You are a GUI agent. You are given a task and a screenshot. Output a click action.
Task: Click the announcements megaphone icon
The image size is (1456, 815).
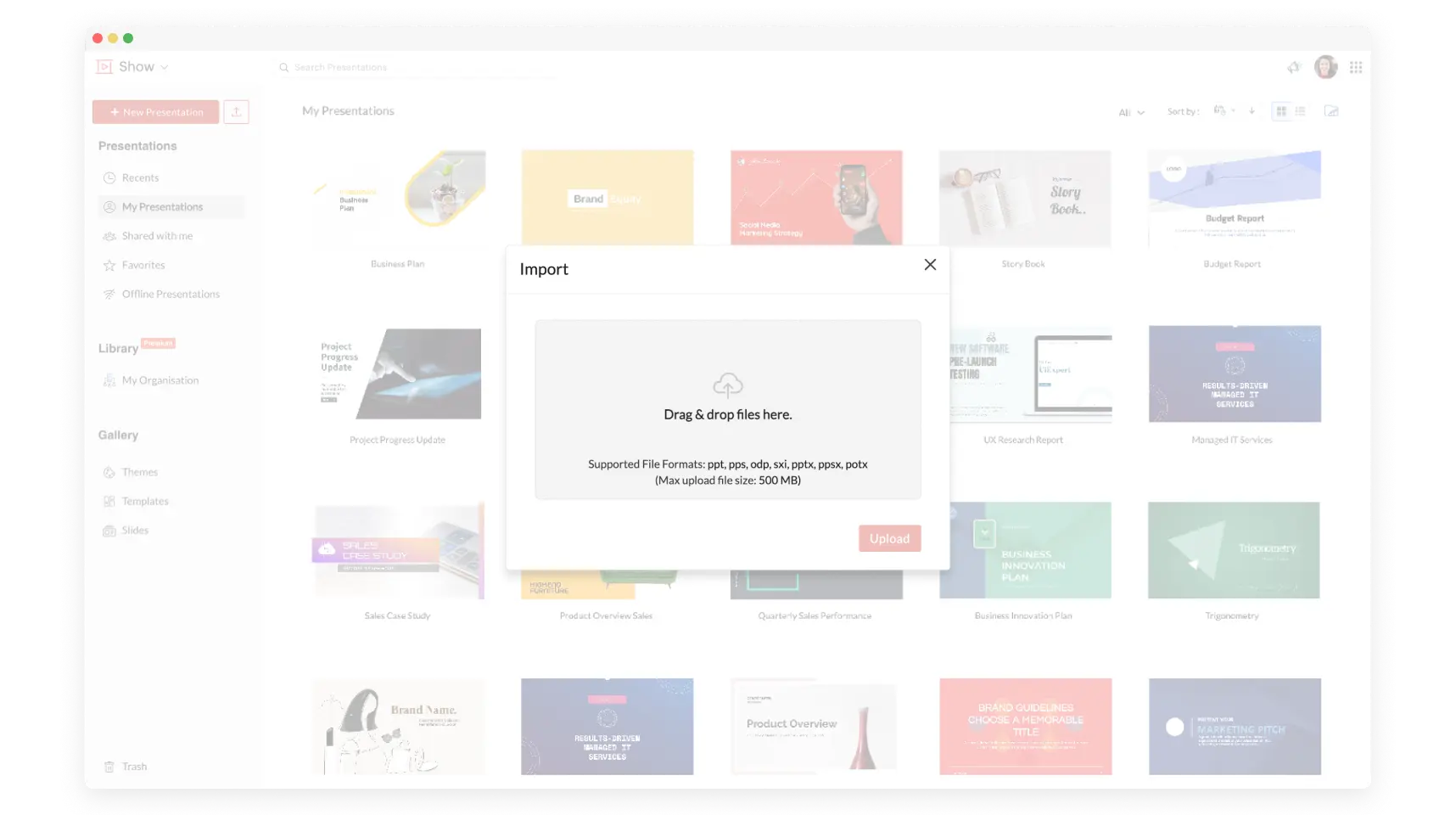point(1293,67)
